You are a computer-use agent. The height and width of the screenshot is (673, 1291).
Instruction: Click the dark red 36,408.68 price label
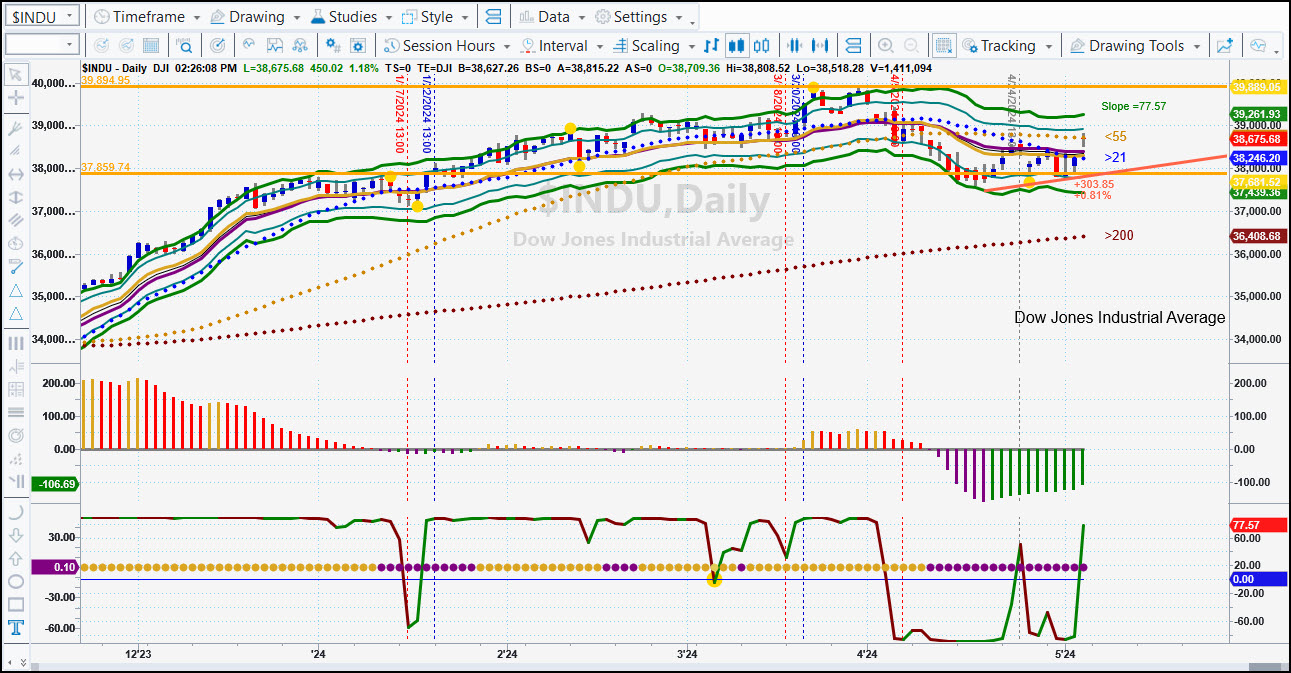point(1256,237)
